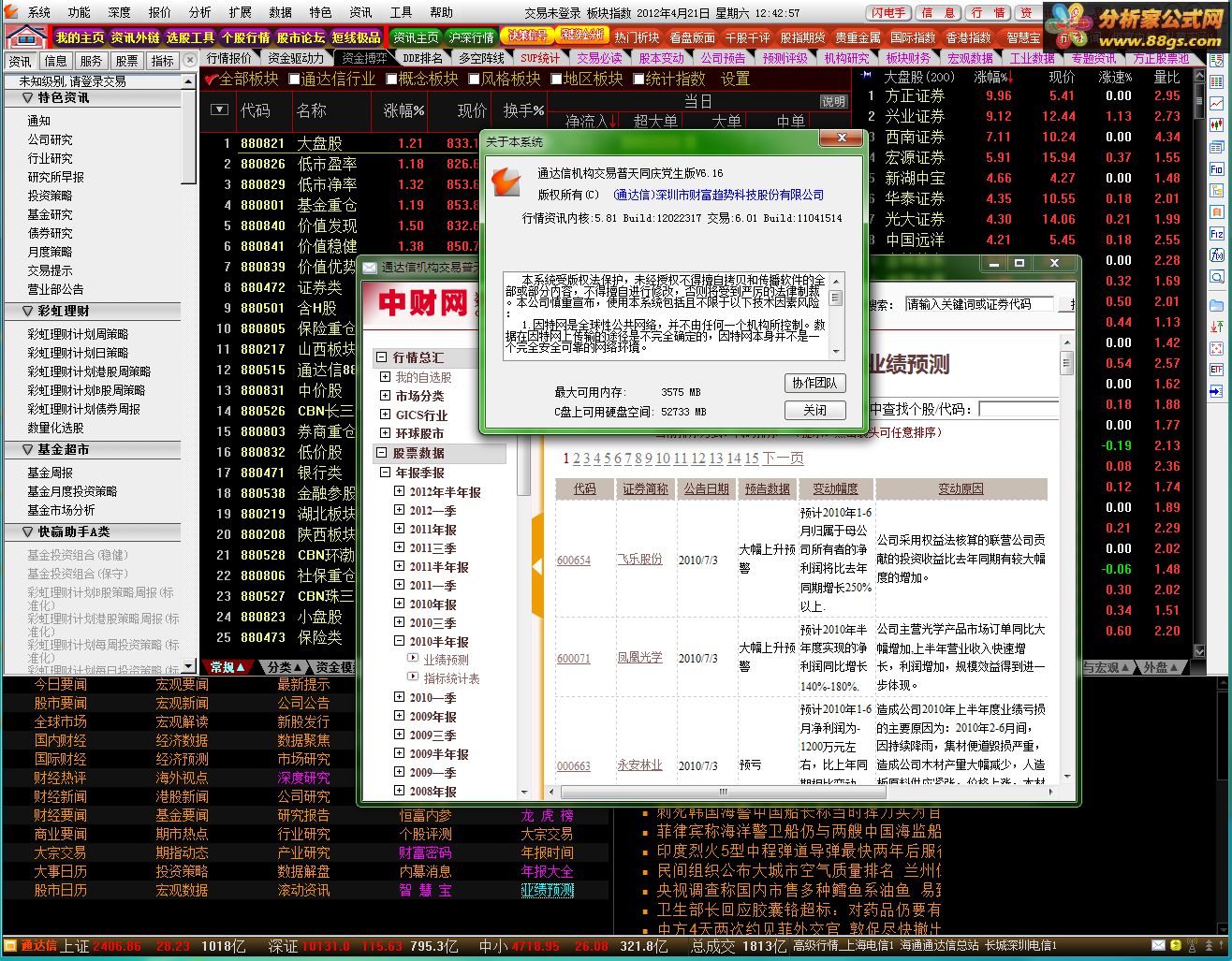Select the checked 全部板块 option
The image size is (1232, 961).
click(x=242, y=80)
